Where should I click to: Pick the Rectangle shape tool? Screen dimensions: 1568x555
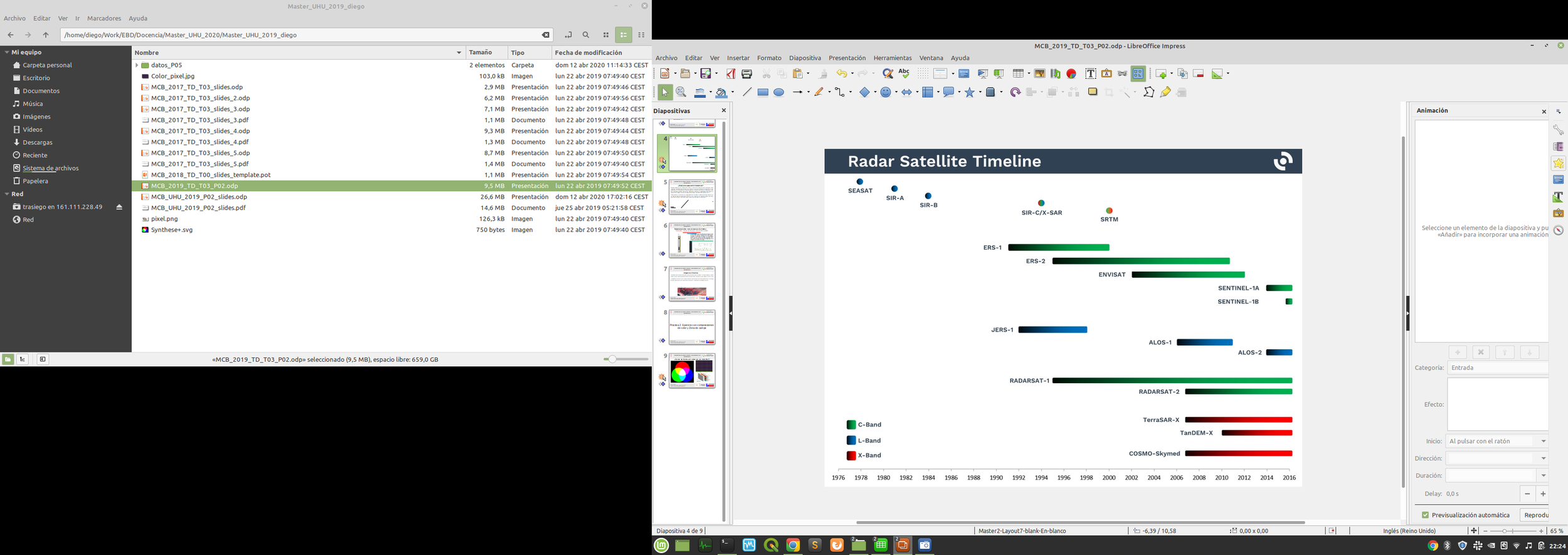click(x=763, y=92)
